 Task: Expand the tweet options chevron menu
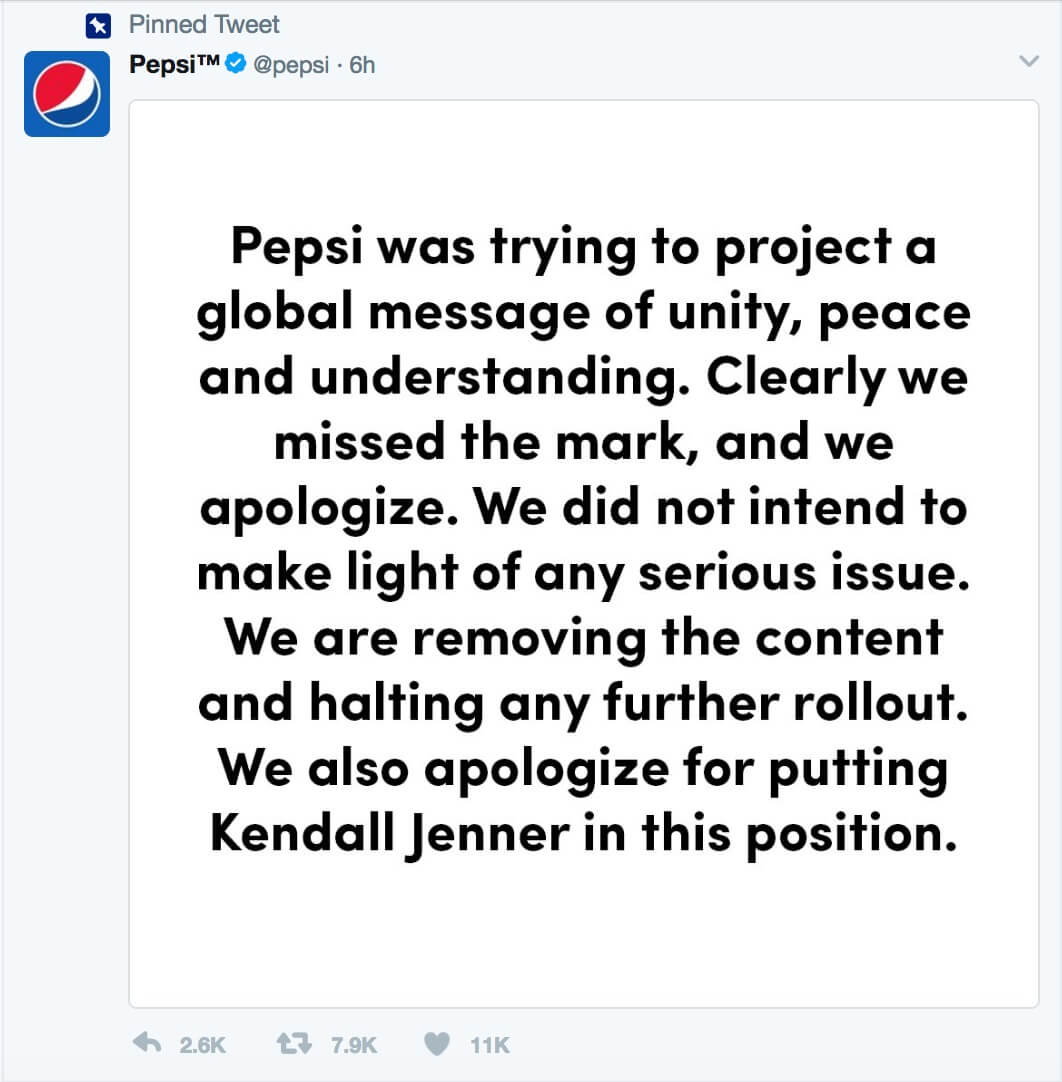(1028, 61)
